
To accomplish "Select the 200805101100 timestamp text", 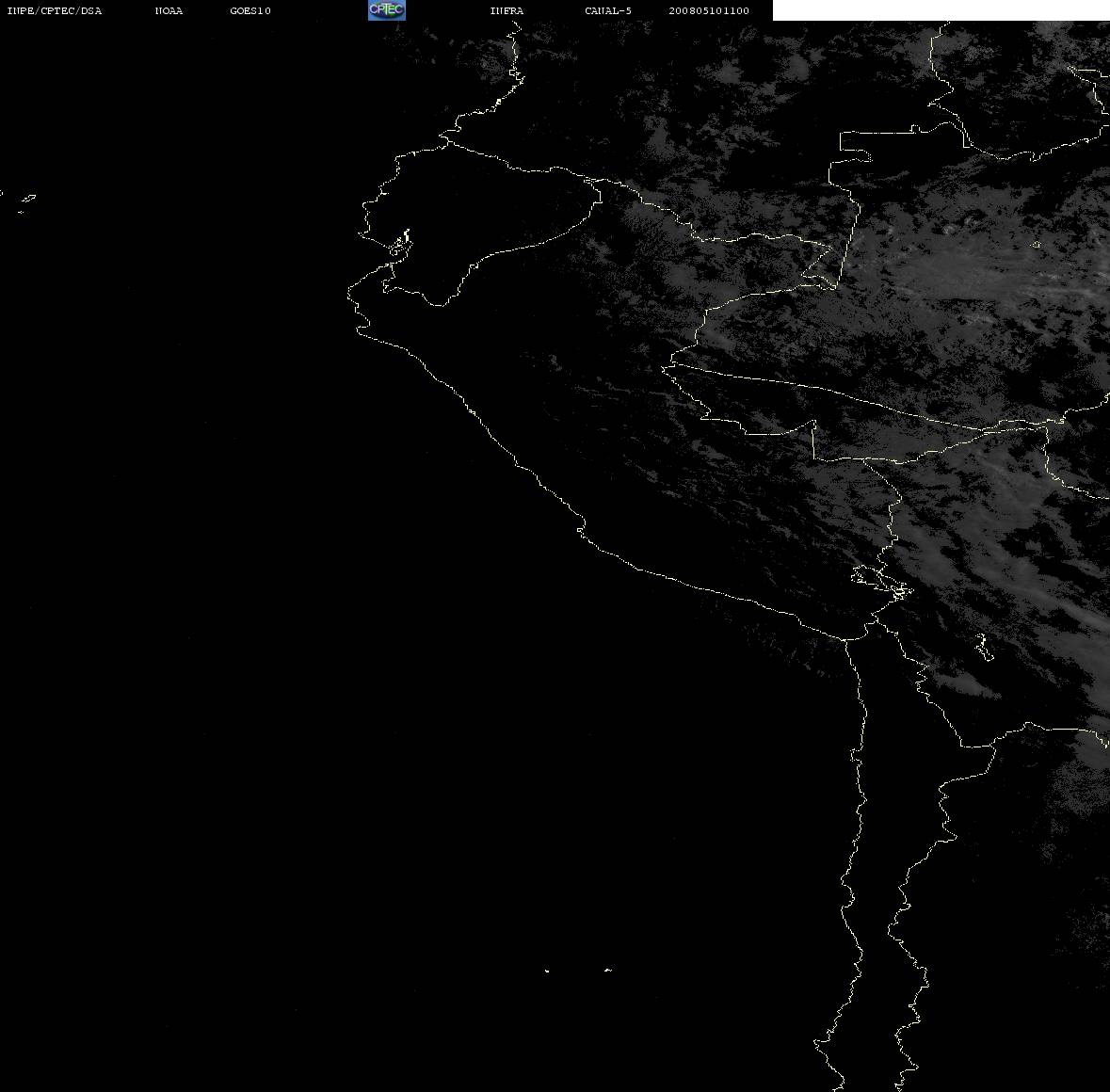I will click(709, 10).
